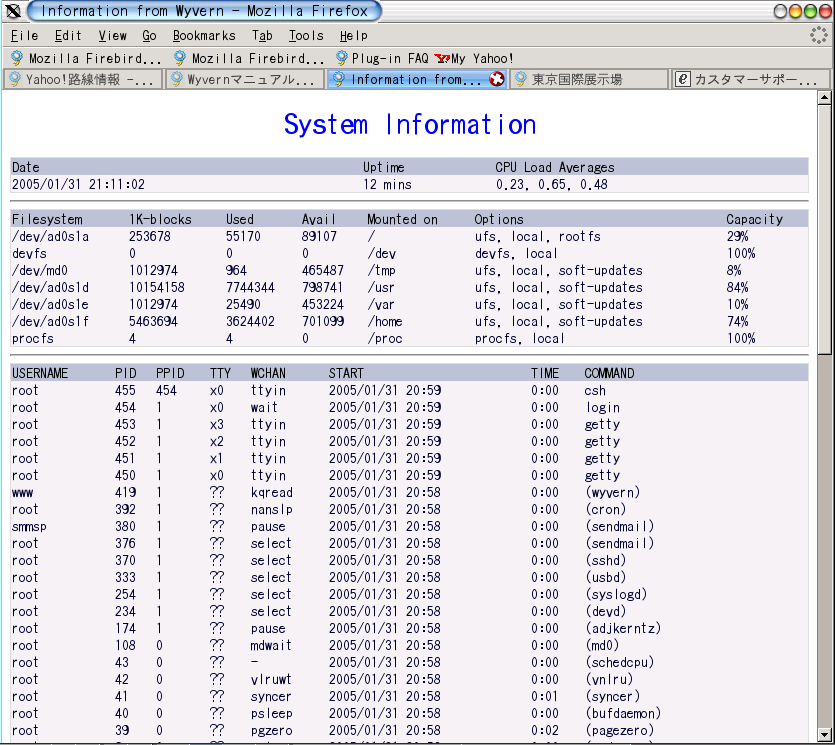Select the 84% capacity value
Image resolution: width=835 pixels, height=745 pixels.
[x=738, y=288]
